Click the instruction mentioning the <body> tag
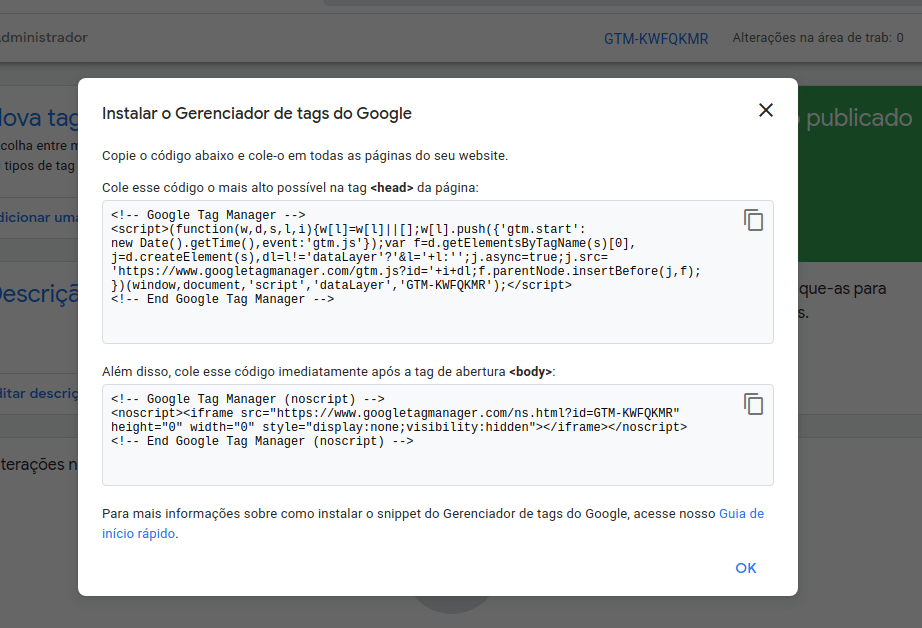Screen dimensions: 922x628 pos(328,372)
